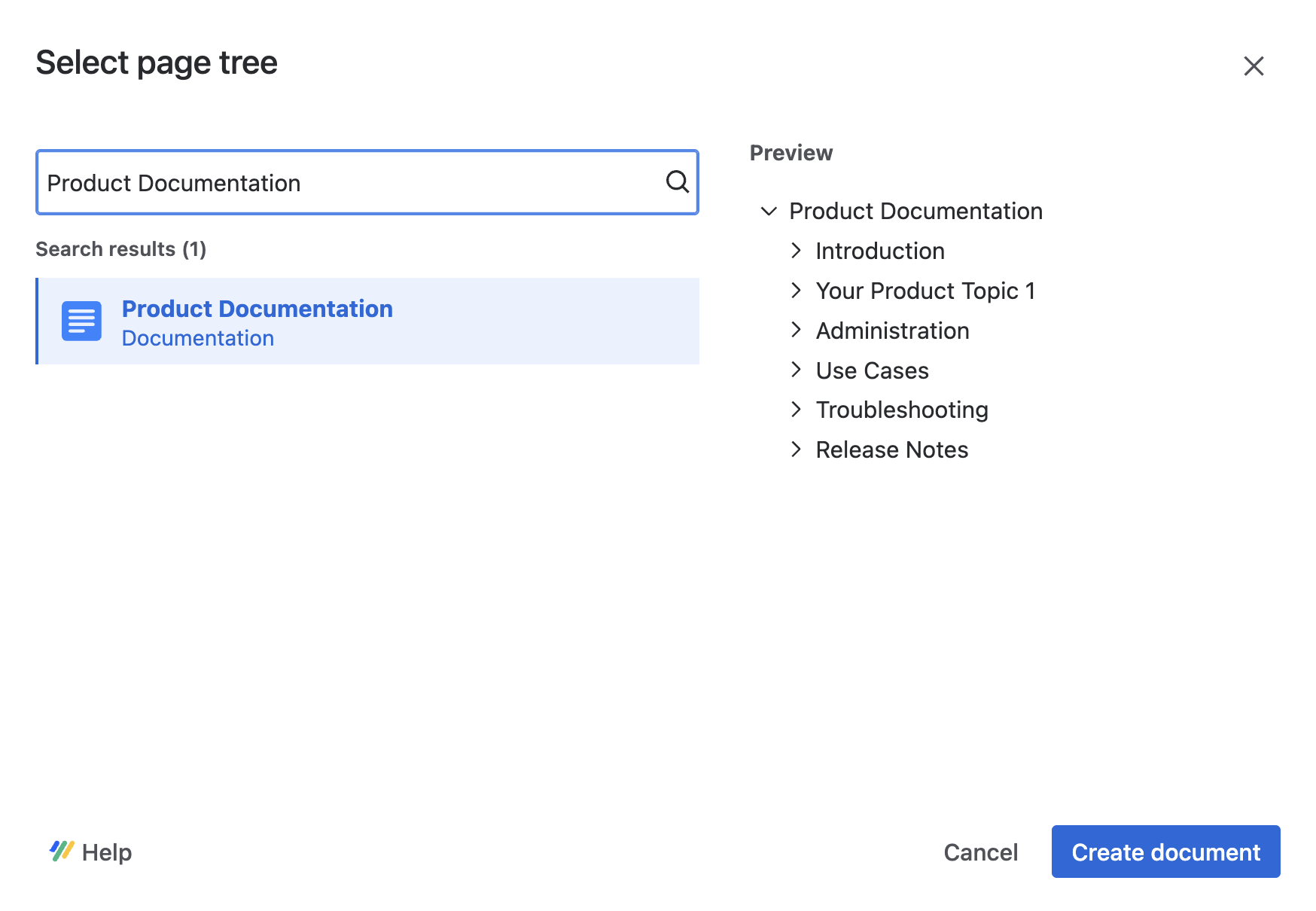Select the Product Documentation search result
The width and height of the screenshot is (1316, 911).
click(x=257, y=309)
